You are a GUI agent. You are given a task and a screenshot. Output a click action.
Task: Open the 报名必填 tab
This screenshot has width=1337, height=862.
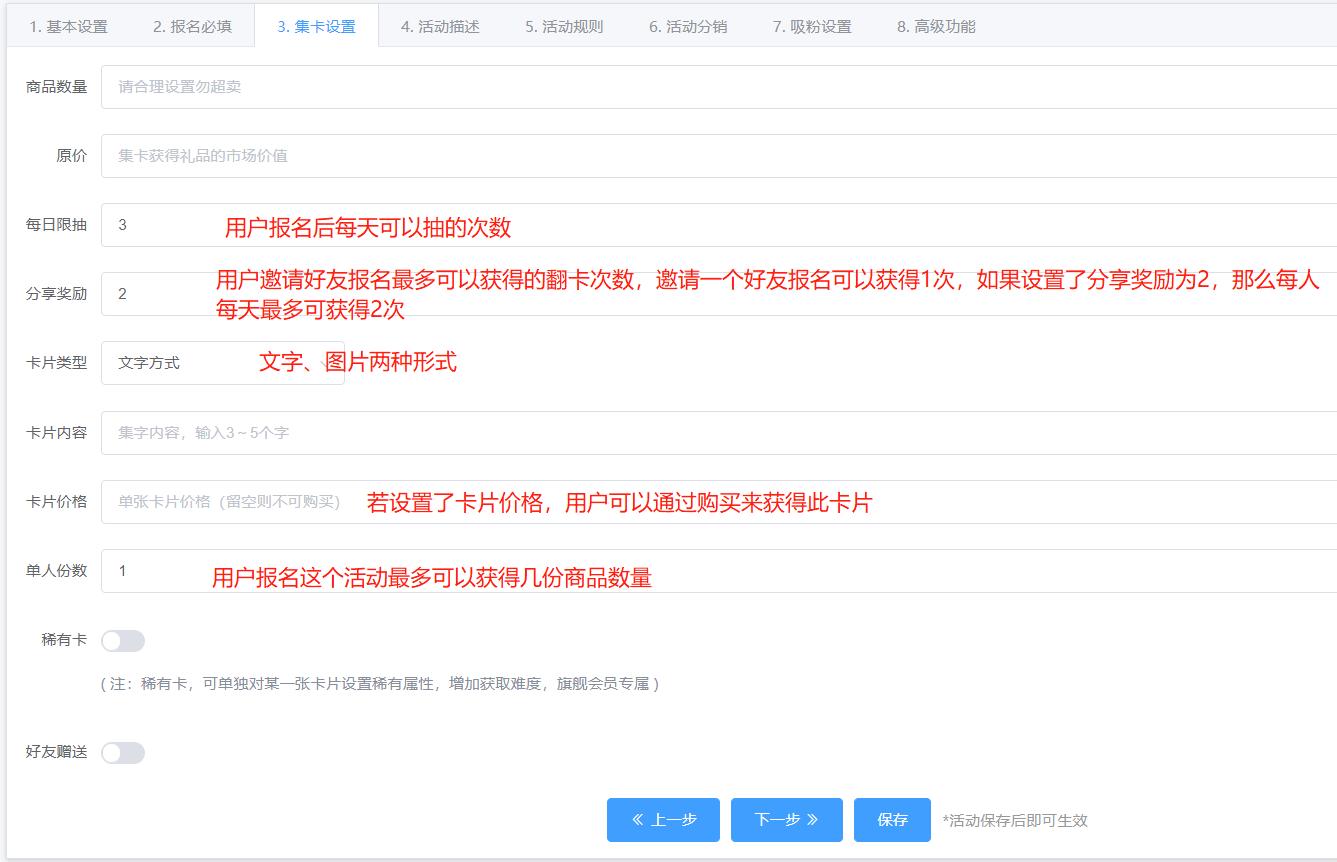click(x=192, y=27)
